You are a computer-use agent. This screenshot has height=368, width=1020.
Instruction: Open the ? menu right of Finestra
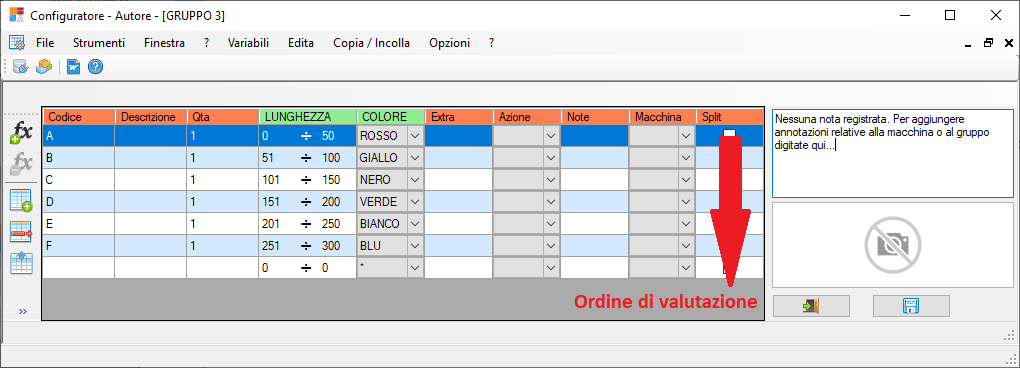pyautogui.click(x=206, y=43)
